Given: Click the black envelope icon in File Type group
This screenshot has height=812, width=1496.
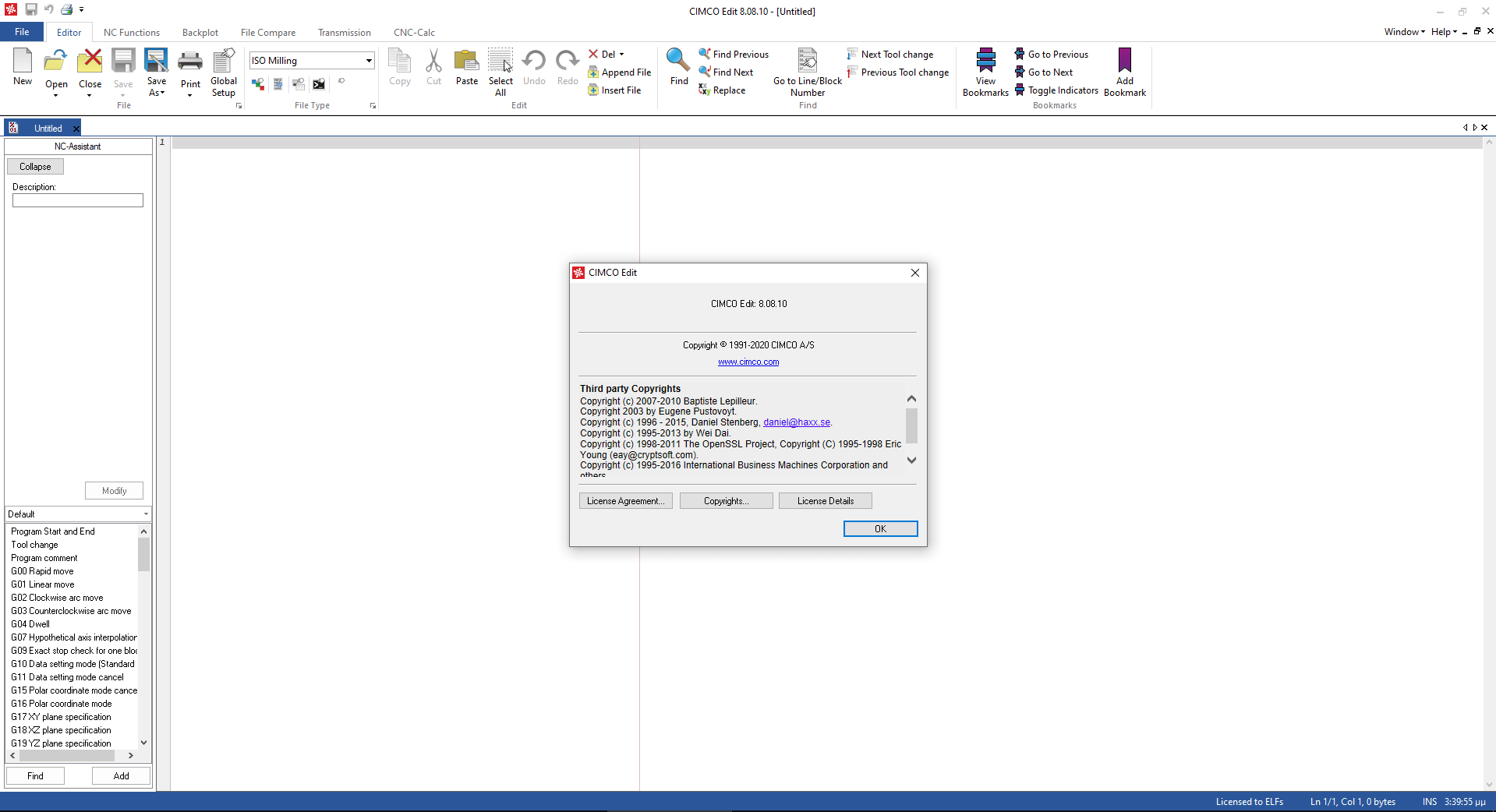Looking at the screenshot, I should (x=319, y=84).
